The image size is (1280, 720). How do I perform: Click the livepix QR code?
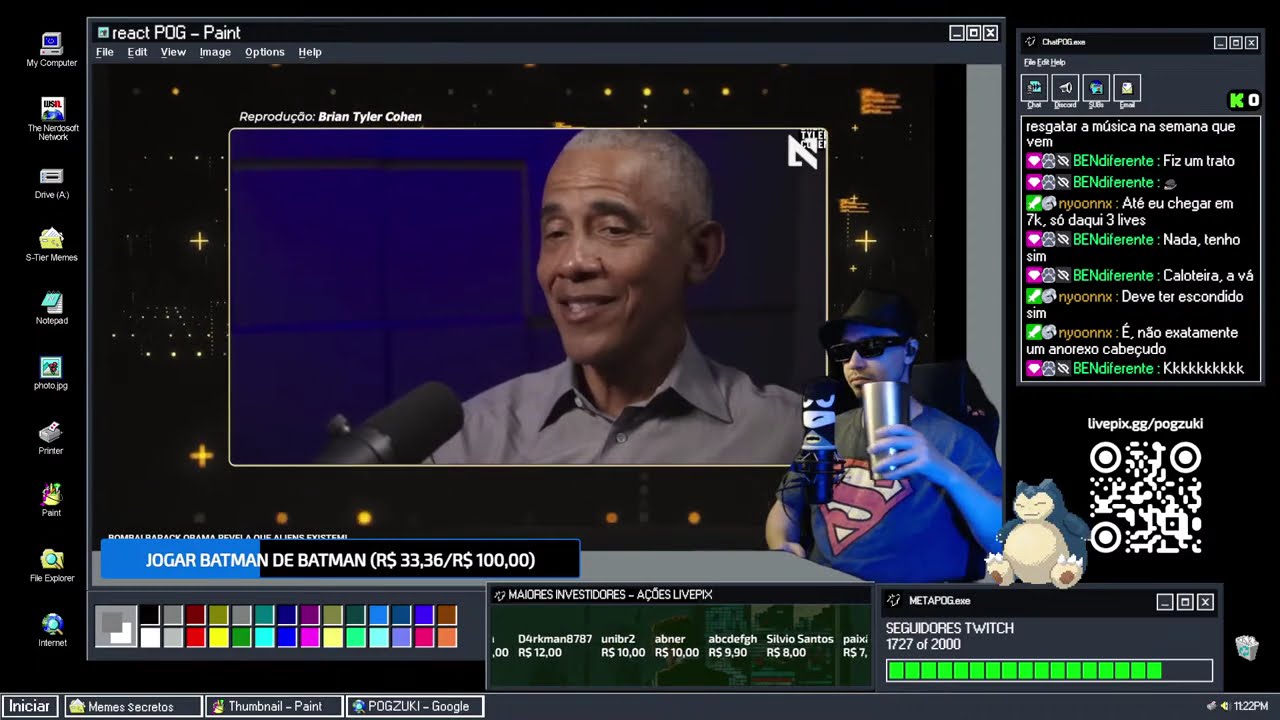tap(1145, 498)
